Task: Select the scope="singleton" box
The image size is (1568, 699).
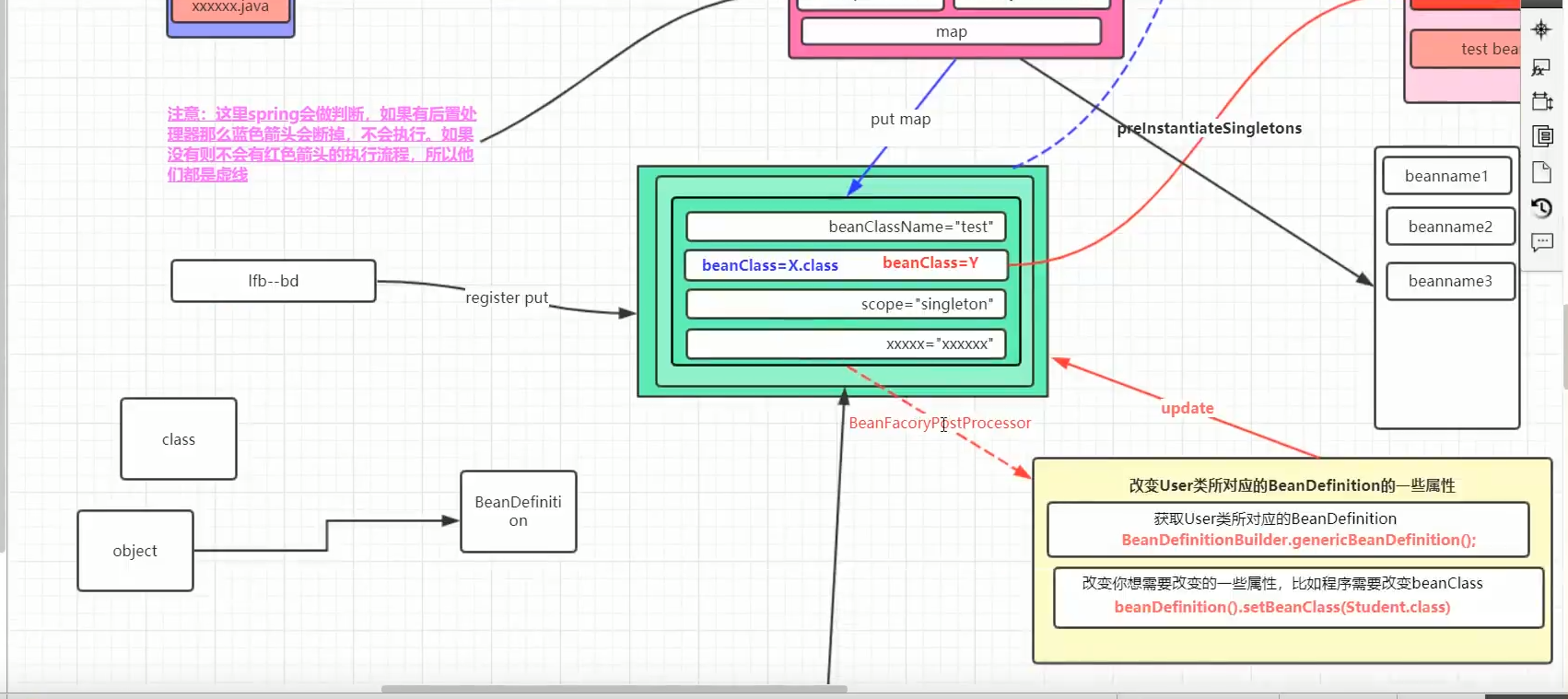Action: (x=846, y=304)
